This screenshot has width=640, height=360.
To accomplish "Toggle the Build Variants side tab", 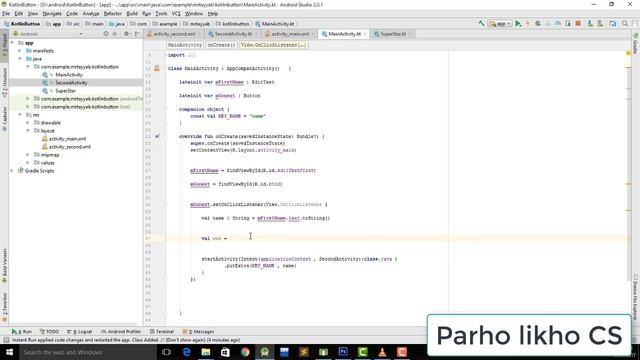I will pos(4,266).
